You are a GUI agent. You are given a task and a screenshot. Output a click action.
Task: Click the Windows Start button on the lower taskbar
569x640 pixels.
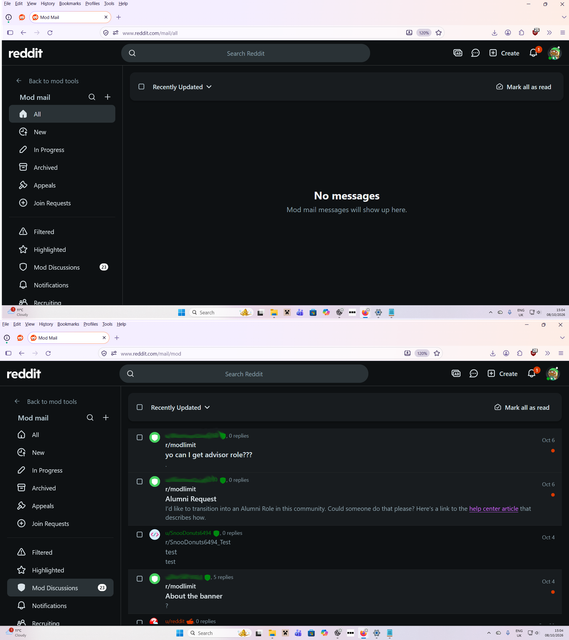coord(180,633)
